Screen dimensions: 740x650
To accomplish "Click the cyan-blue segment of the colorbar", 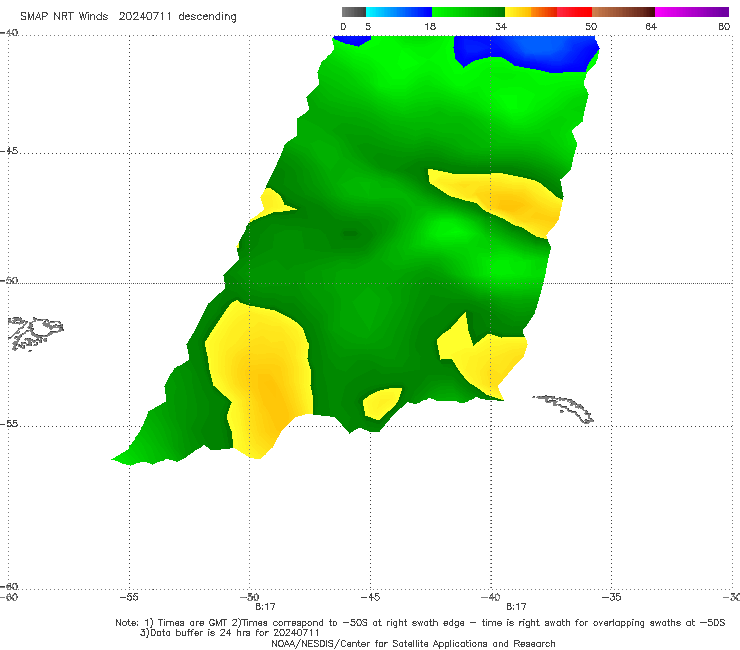I will point(399,12).
